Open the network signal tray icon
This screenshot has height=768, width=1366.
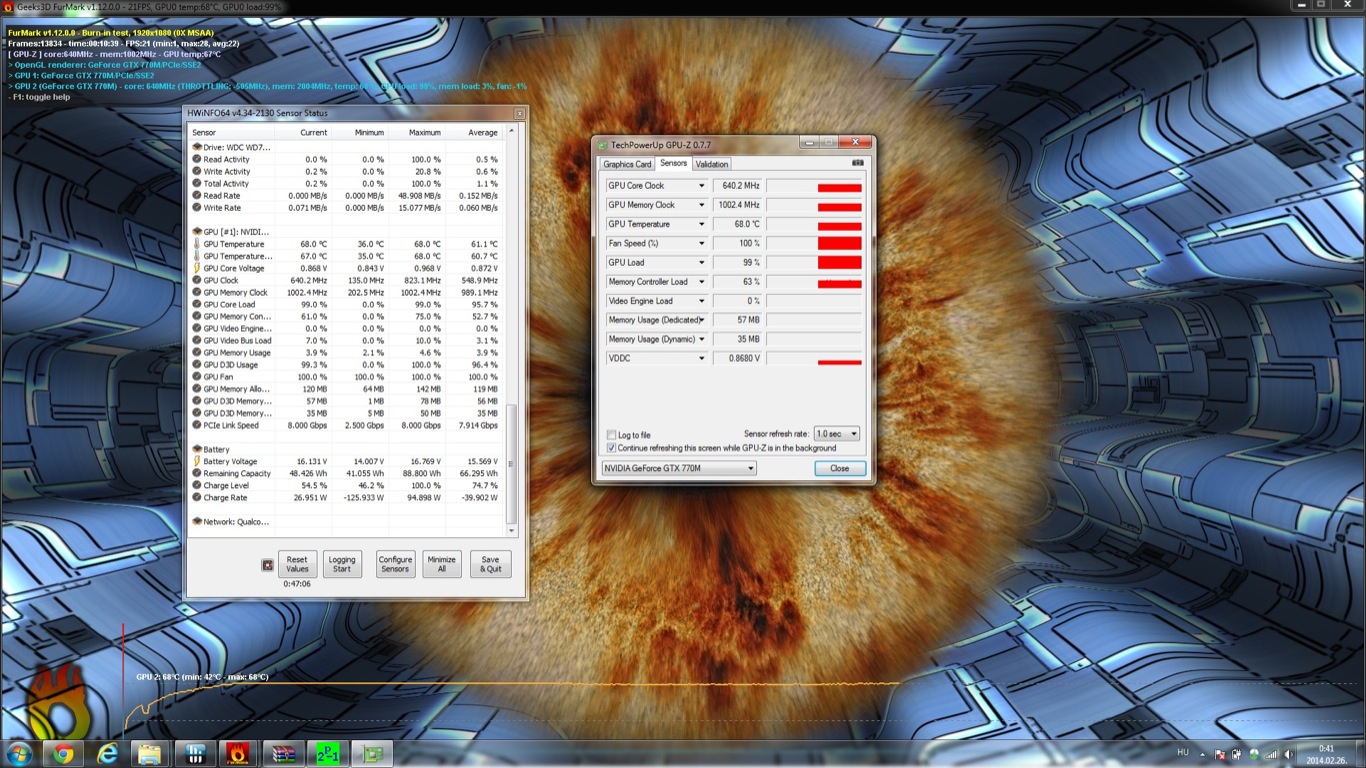click(1271, 753)
